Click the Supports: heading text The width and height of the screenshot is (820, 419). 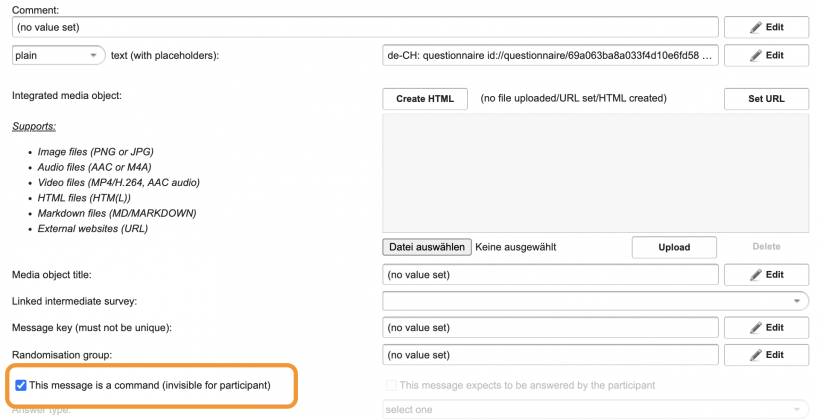click(34, 127)
